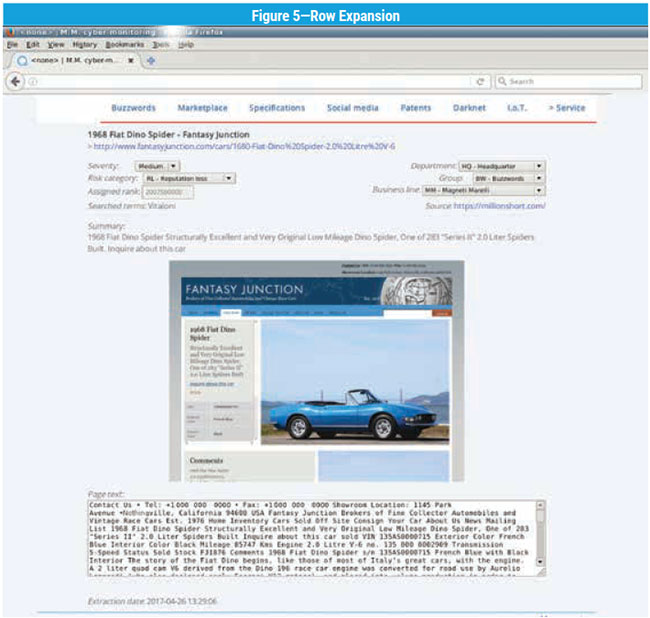
Task: Switch to the Marketplace tab
Action: tap(203, 108)
